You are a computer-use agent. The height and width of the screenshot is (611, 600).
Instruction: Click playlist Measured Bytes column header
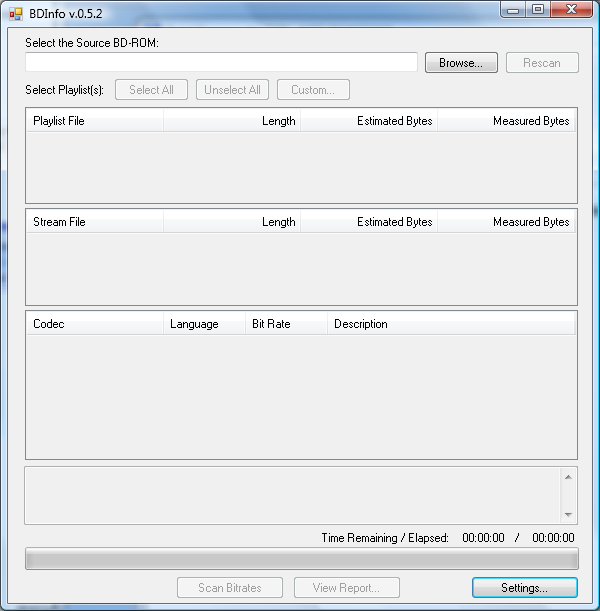tap(506, 121)
